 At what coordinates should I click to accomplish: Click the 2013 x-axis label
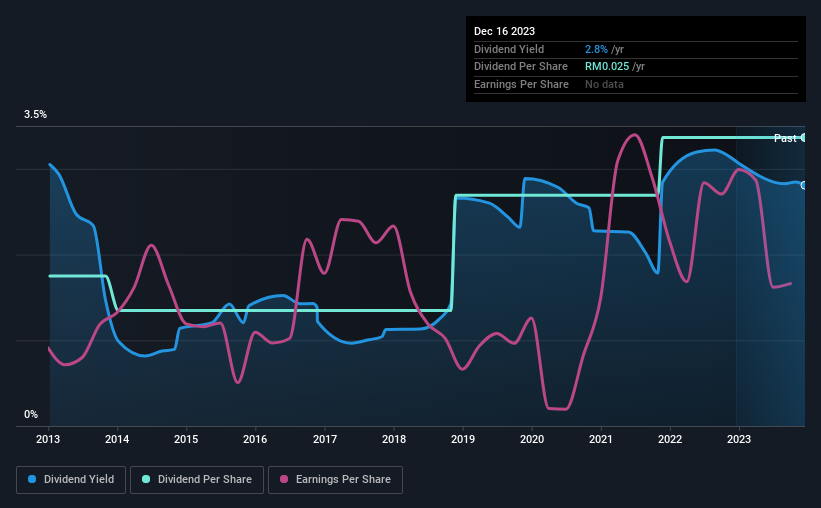(48, 439)
